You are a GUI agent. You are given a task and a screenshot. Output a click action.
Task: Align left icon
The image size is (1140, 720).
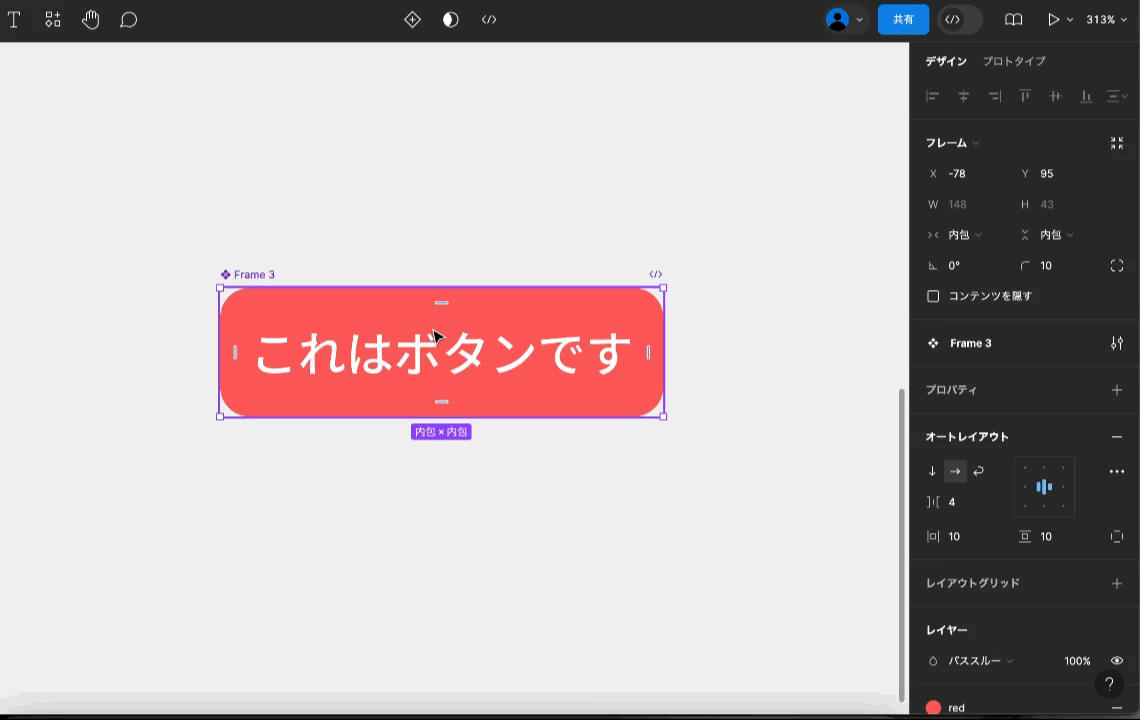click(x=933, y=96)
